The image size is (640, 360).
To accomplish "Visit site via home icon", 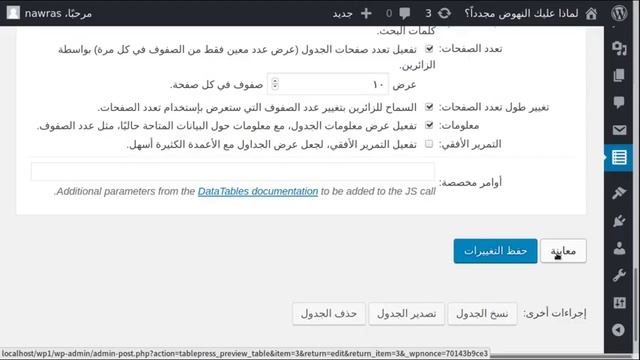I will [x=591, y=13].
